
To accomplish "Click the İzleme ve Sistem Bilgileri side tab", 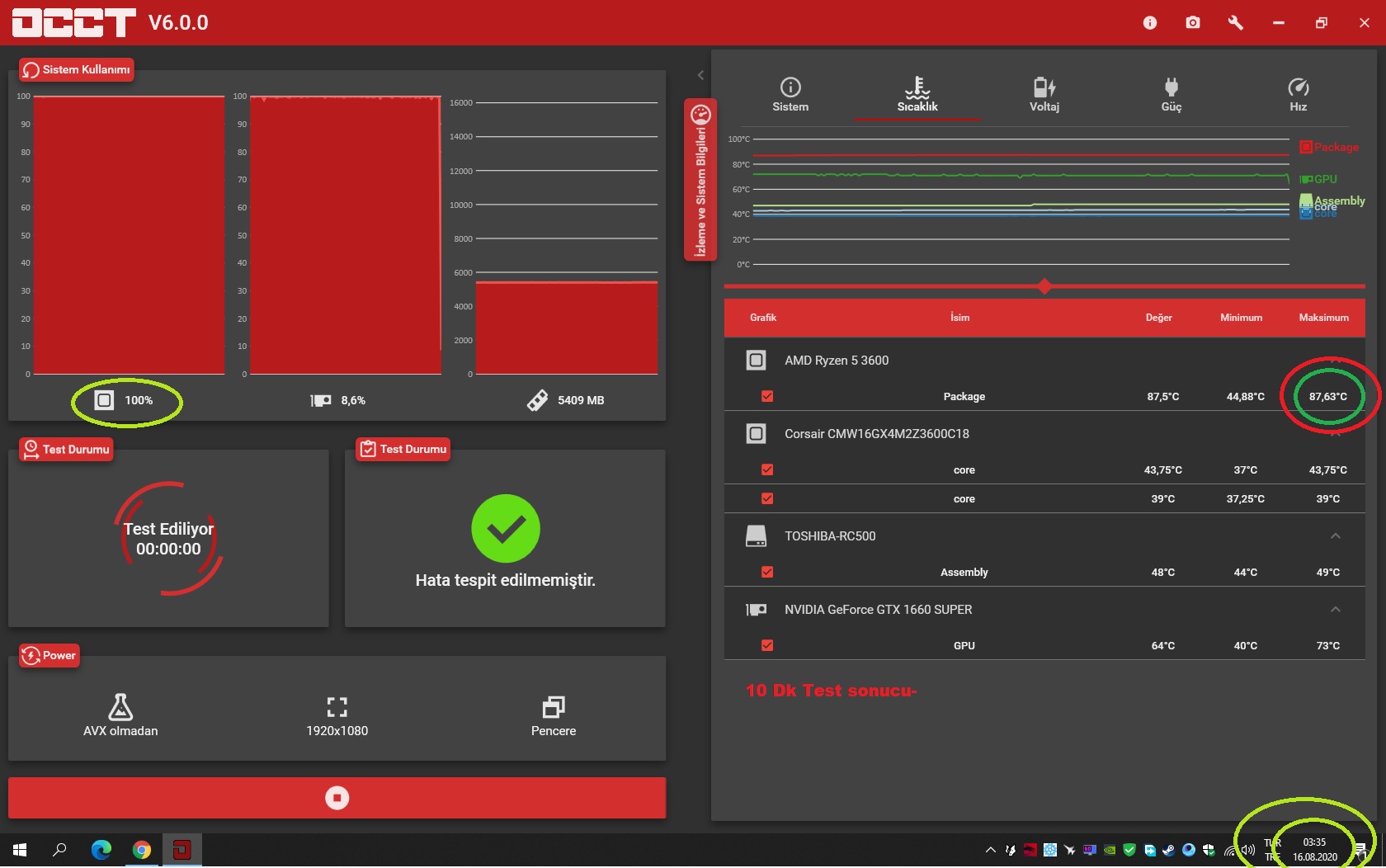I will (x=700, y=180).
